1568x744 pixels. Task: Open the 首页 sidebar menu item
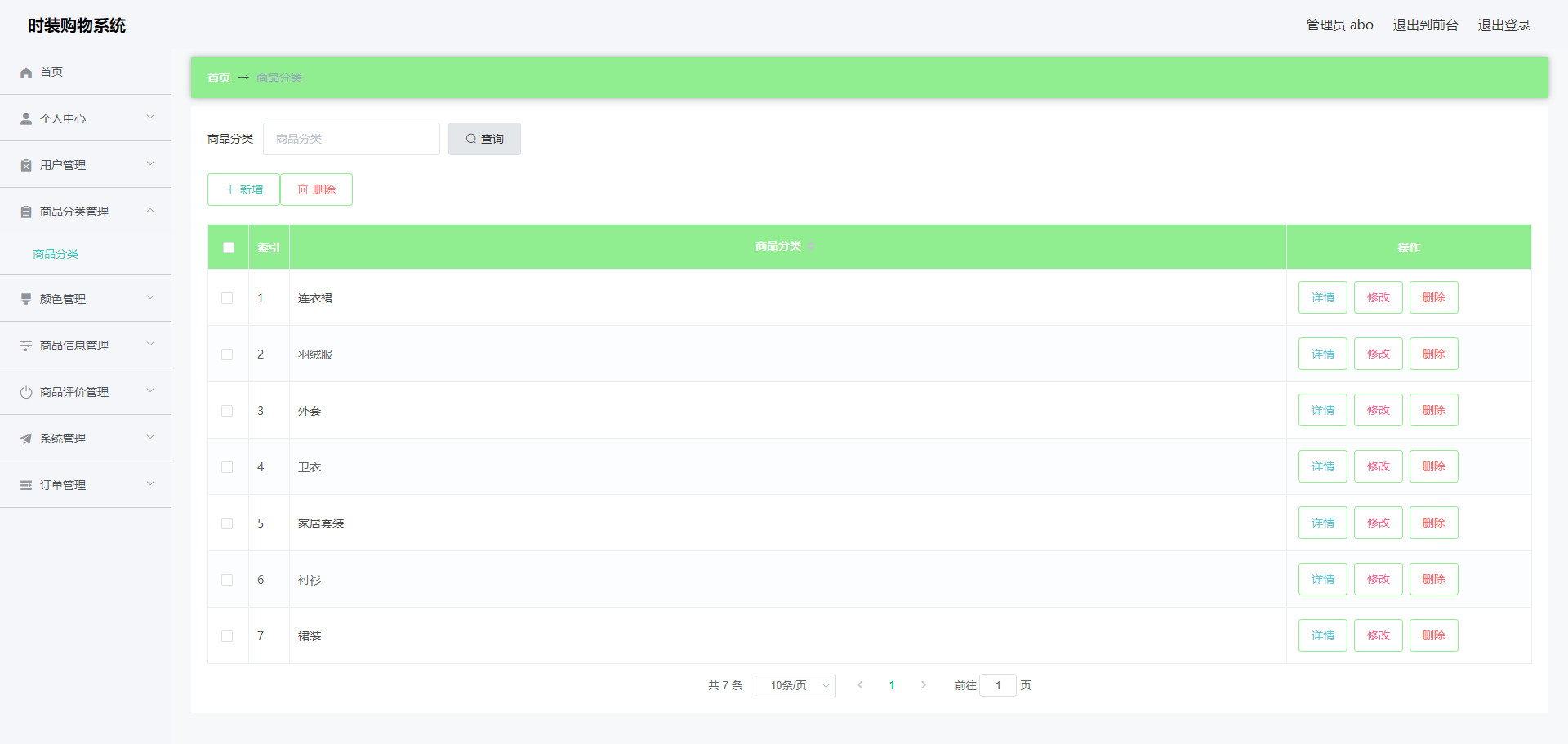click(86, 72)
